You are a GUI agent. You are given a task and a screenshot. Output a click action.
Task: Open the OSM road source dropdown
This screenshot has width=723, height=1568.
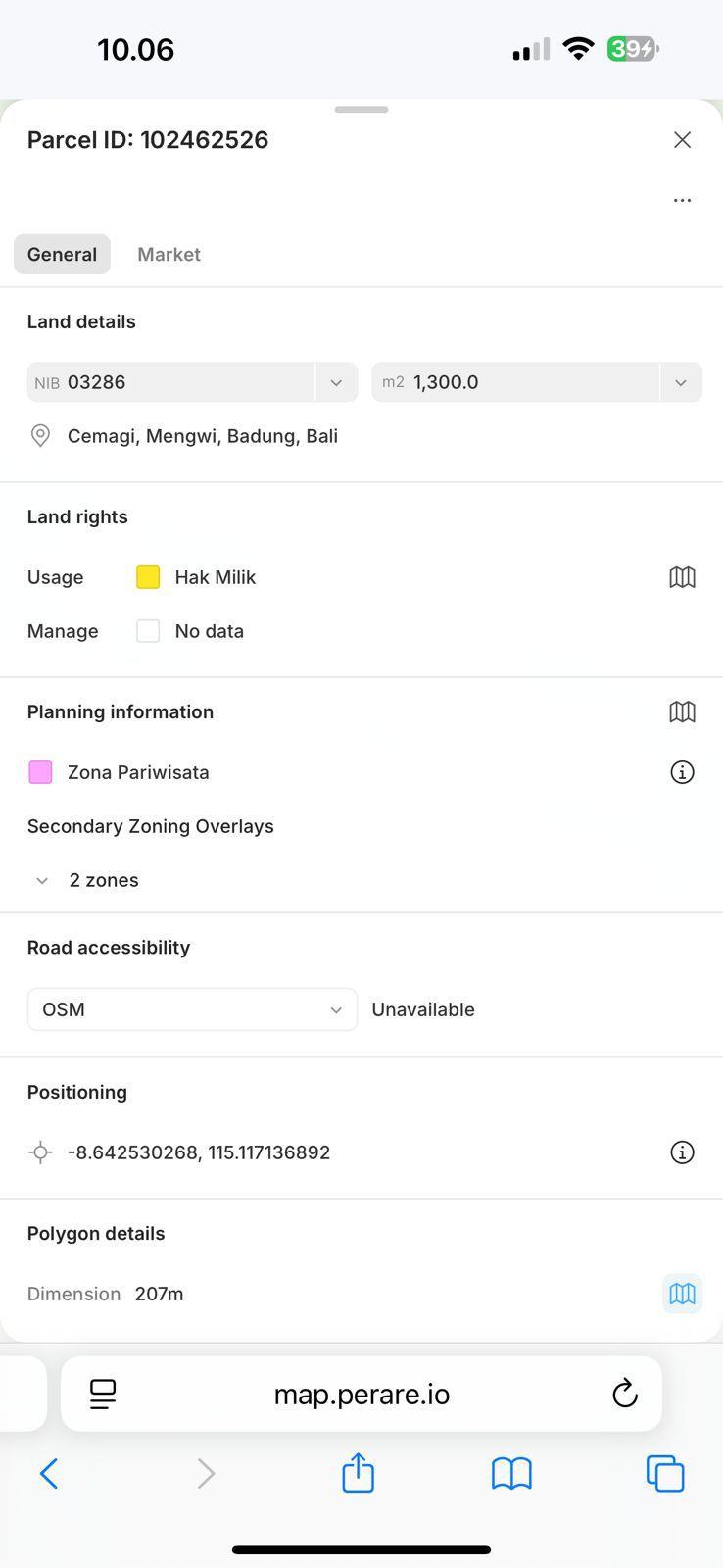pyautogui.click(x=192, y=1009)
